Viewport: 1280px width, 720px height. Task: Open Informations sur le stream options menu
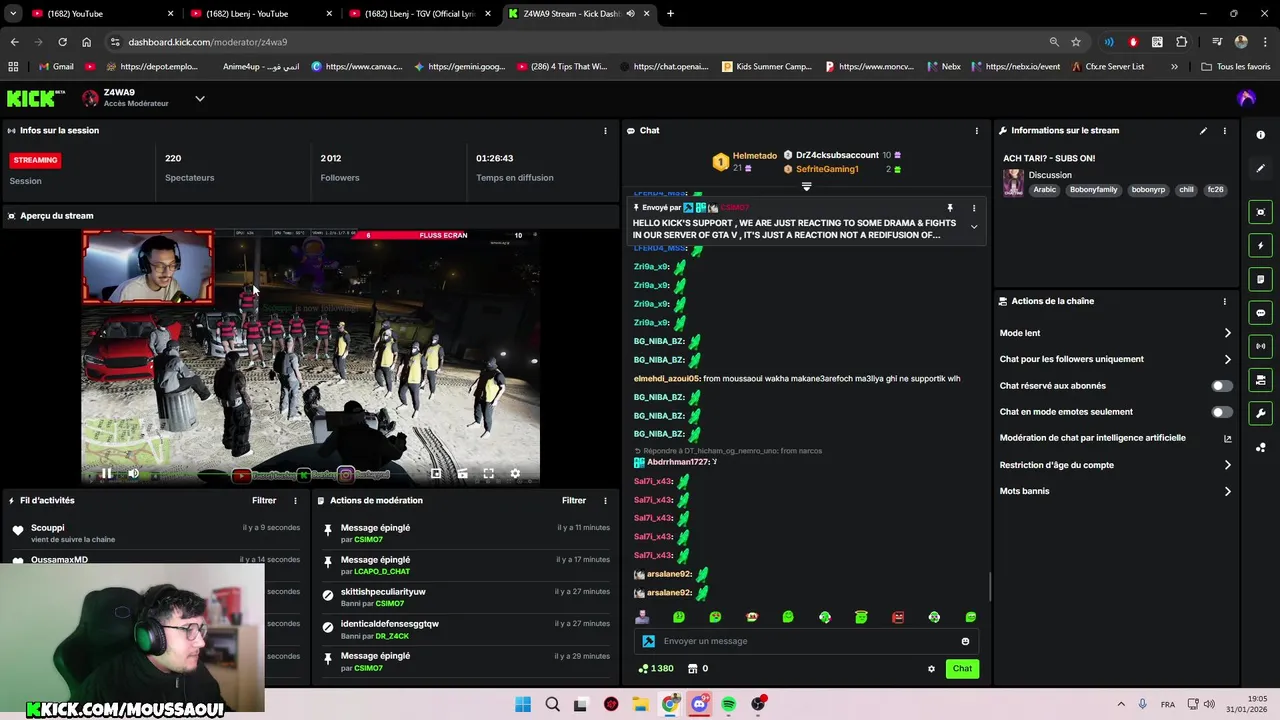(x=1224, y=131)
